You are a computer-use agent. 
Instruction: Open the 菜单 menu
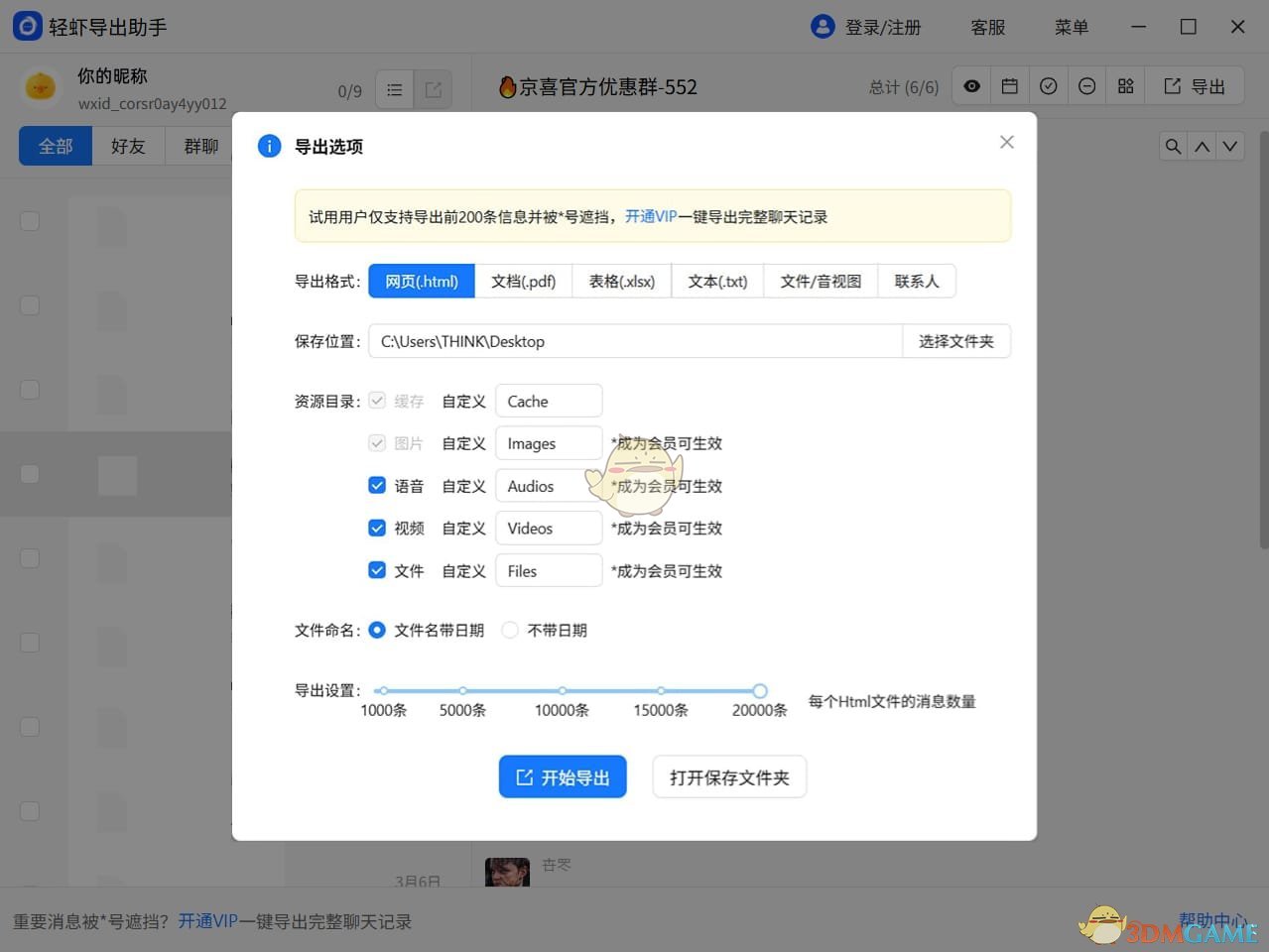point(1072,27)
